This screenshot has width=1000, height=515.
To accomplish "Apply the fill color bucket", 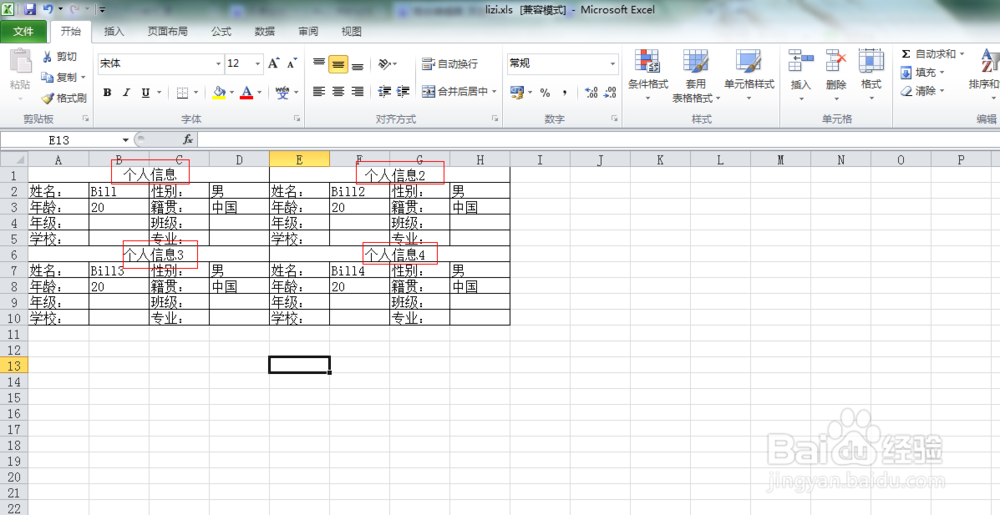I will [219, 92].
